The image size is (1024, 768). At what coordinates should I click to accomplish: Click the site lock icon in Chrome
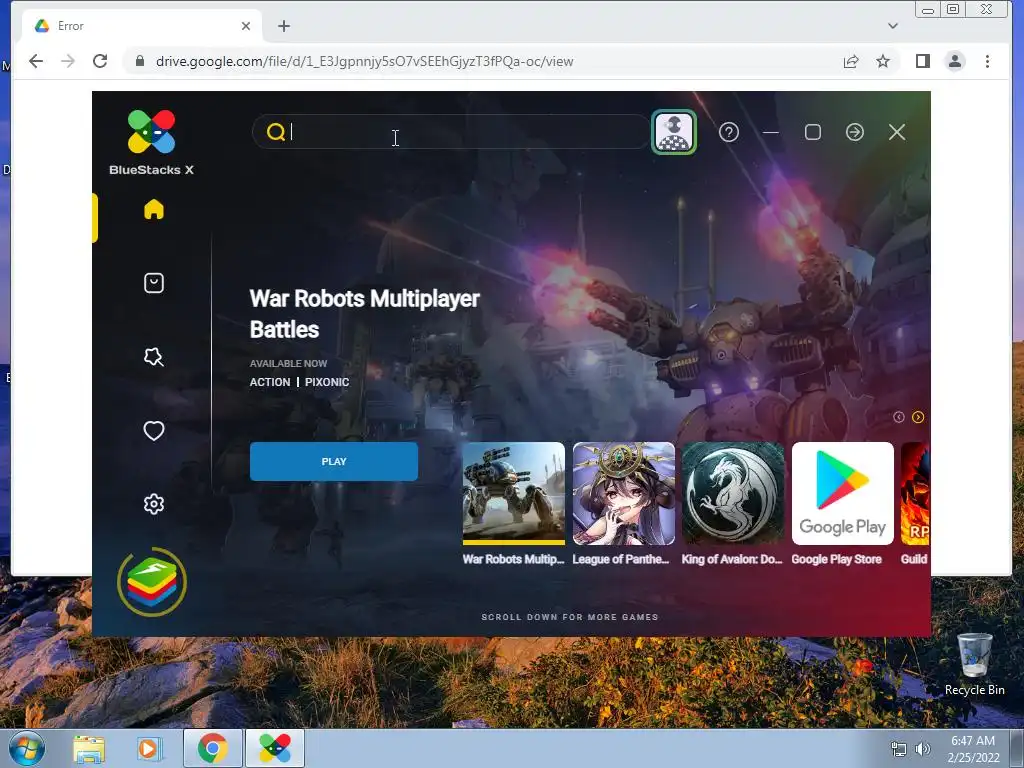(139, 61)
